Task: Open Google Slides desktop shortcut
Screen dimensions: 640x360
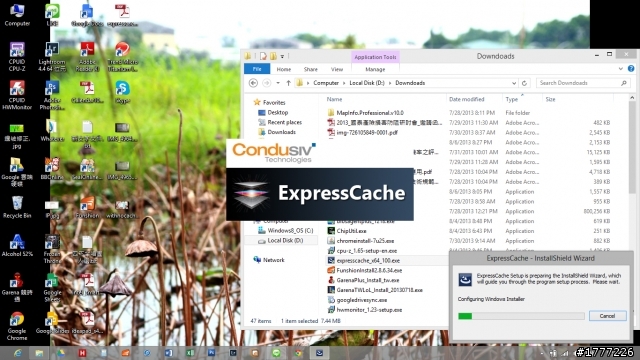Action: pyautogui.click(x=52, y=323)
